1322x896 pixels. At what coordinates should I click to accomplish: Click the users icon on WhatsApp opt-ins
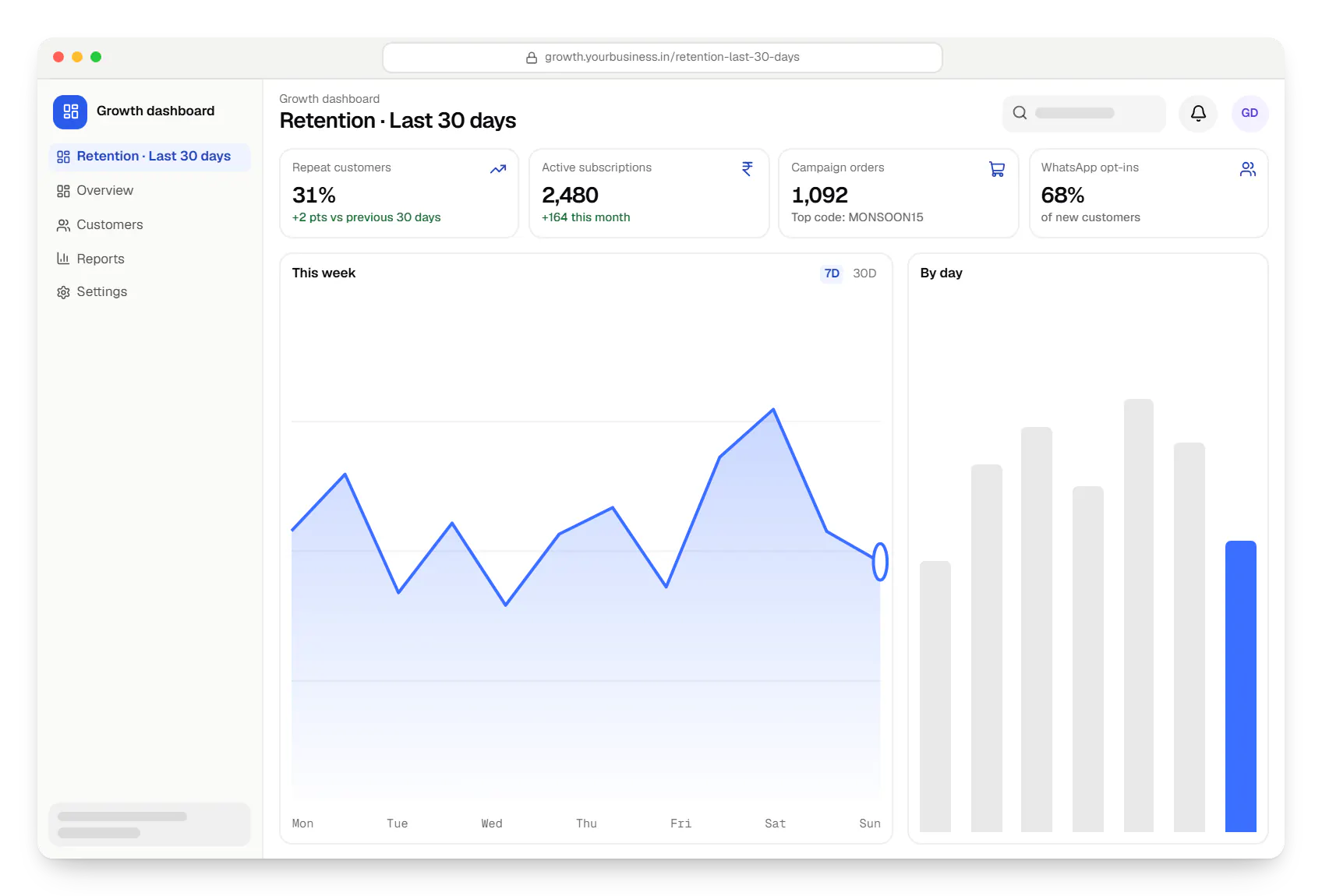coord(1247,169)
